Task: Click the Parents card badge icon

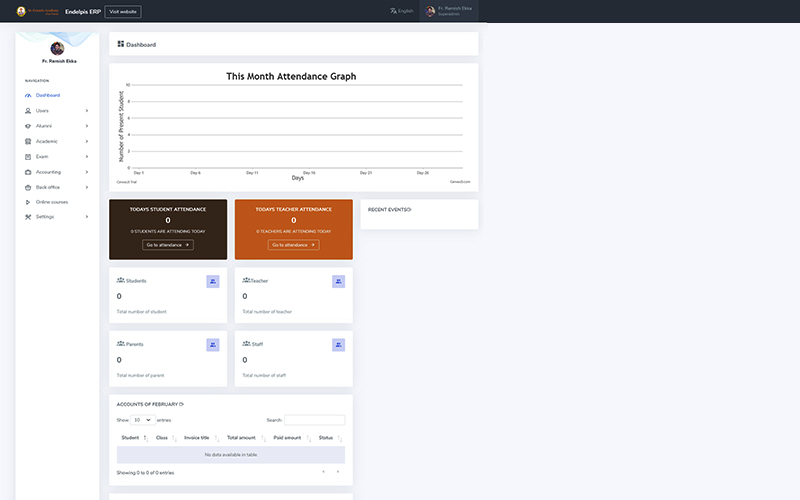Action: [x=213, y=345]
